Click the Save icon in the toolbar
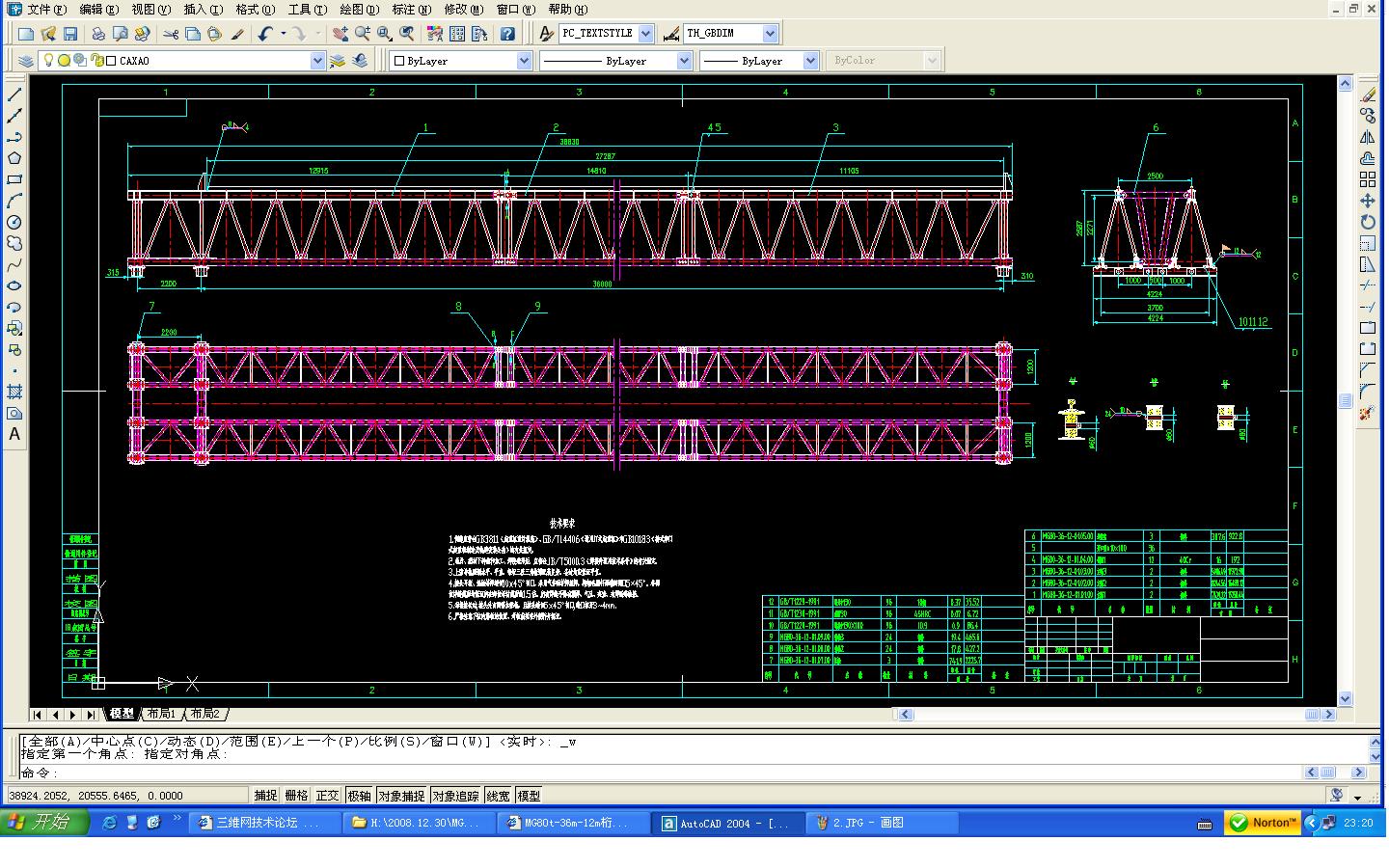 [70, 34]
